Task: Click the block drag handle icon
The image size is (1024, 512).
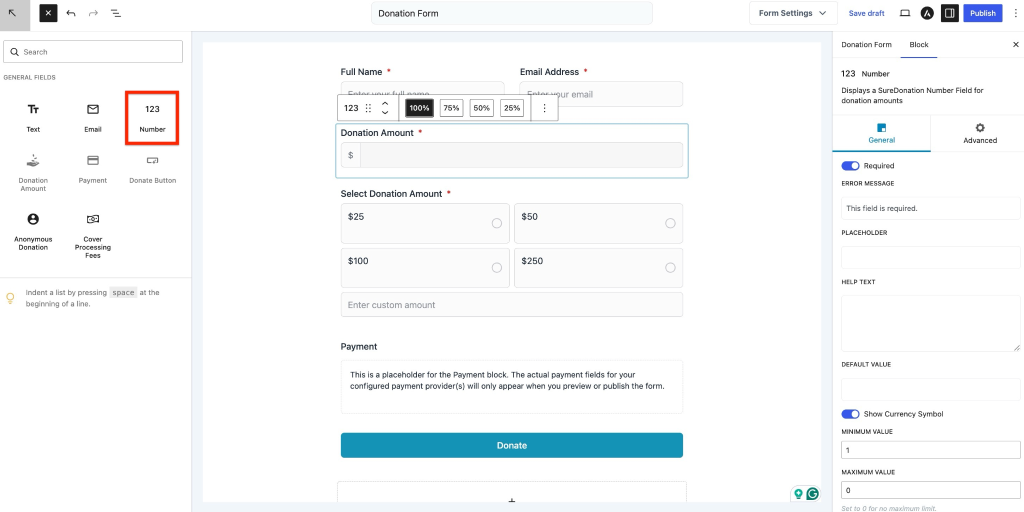Action: click(368, 108)
